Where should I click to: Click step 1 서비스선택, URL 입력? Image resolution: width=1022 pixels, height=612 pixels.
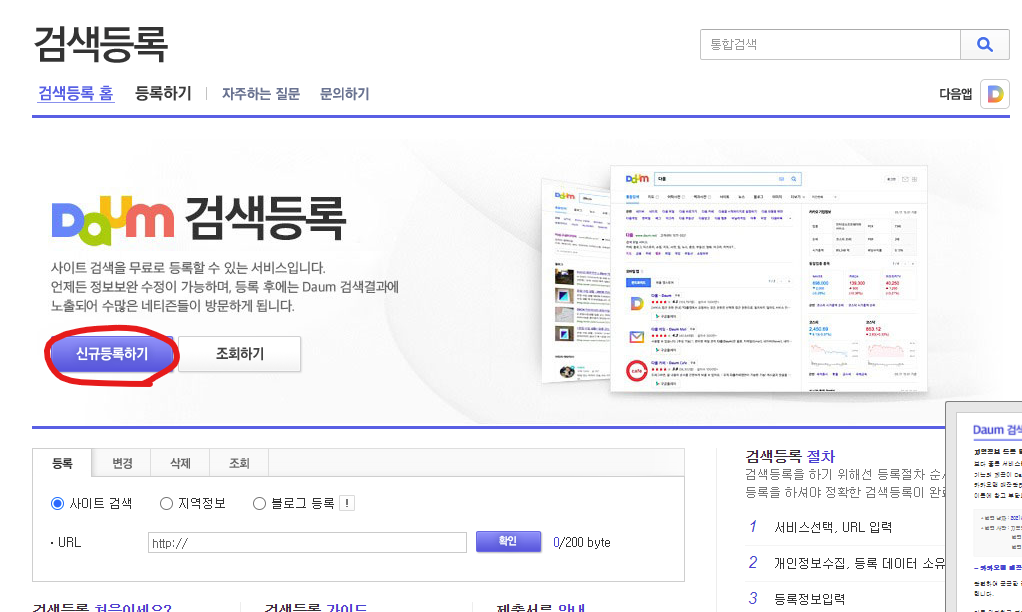click(x=832, y=527)
